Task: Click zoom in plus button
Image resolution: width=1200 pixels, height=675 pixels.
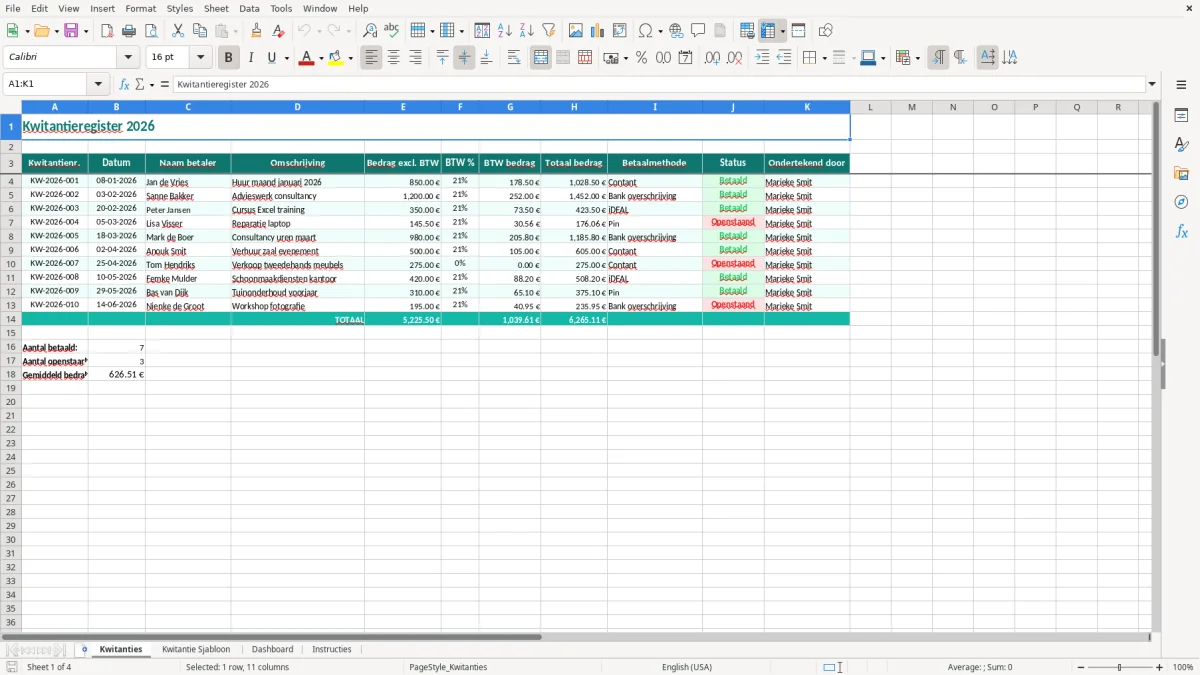Action: click(x=1160, y=667)
